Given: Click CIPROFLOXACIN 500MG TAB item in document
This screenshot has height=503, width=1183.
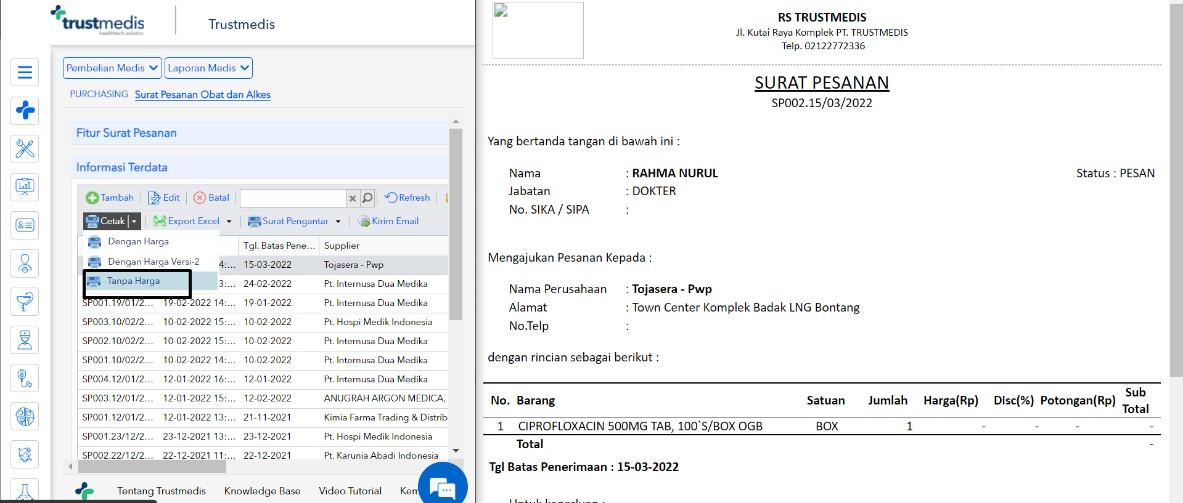Looking at the screenshot, I should (x=640, y=426).
